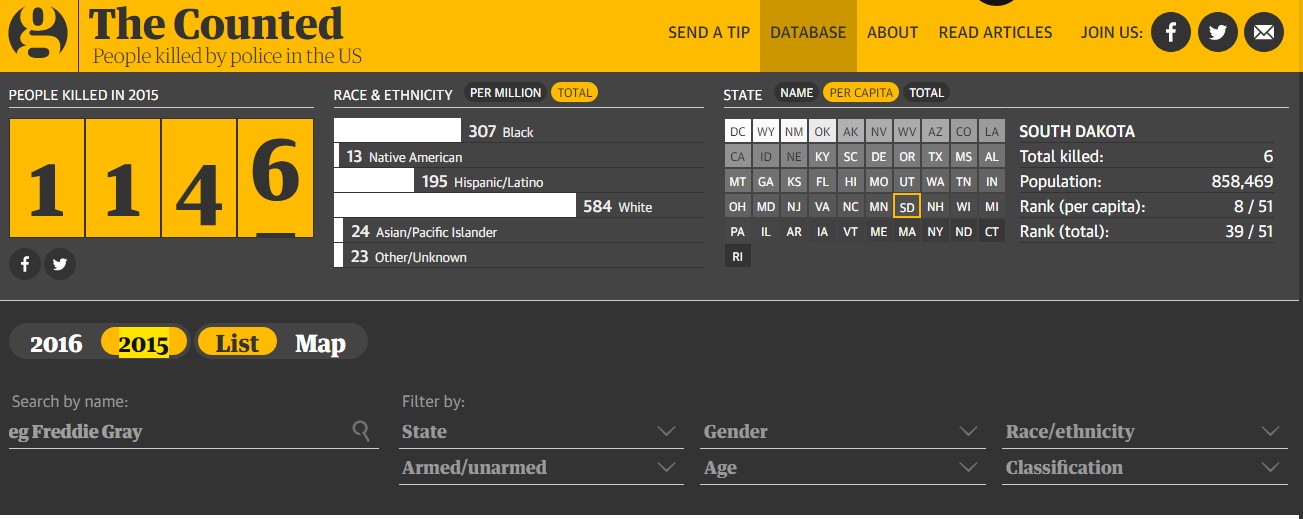Screen dimensions: 1303x519
Task: Click the search magnifier icon
Action: [x=361, y=431]
